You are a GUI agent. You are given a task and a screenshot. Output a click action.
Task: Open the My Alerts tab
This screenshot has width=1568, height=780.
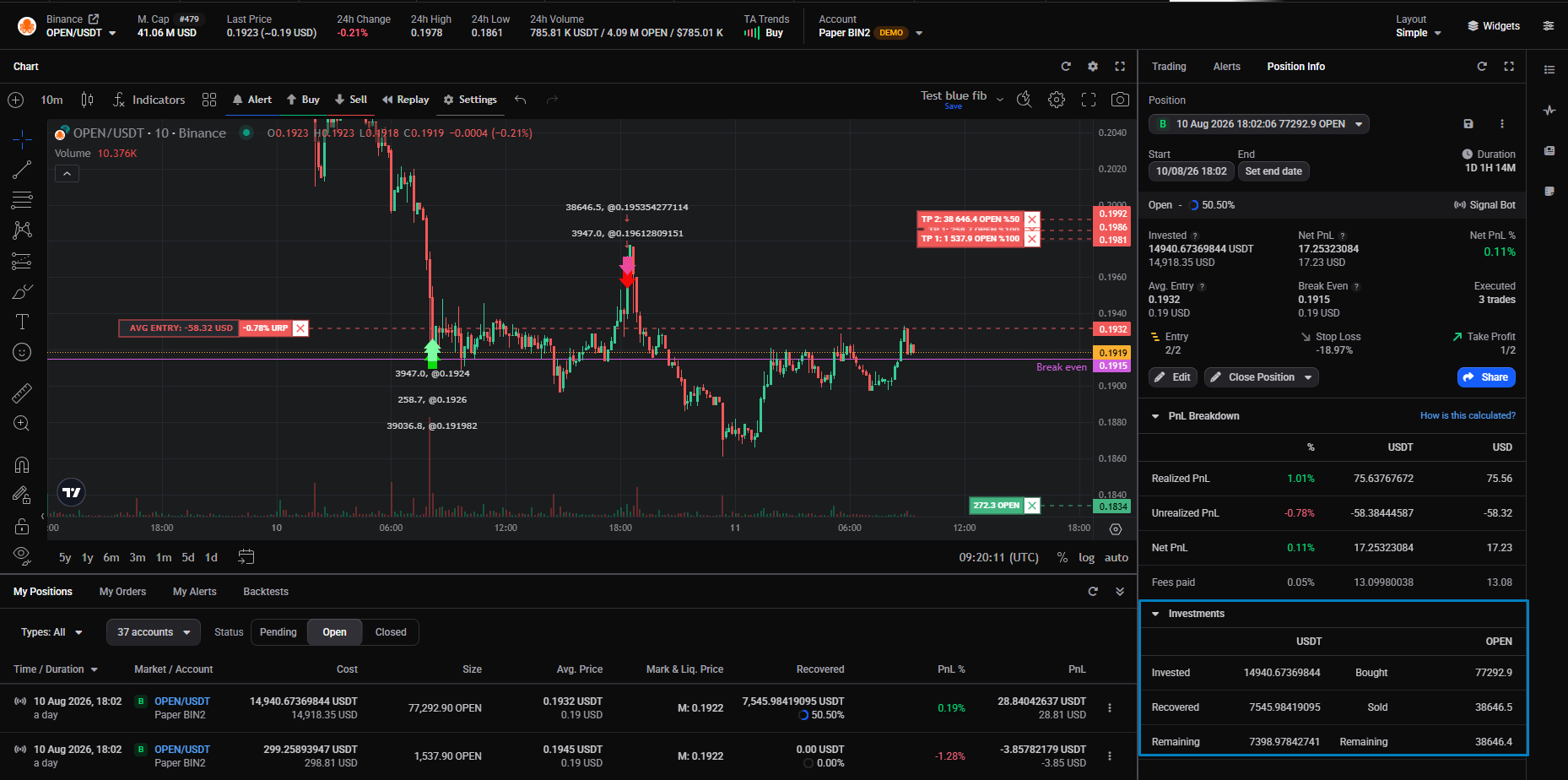pyautogui.click(x=194, y=592)
